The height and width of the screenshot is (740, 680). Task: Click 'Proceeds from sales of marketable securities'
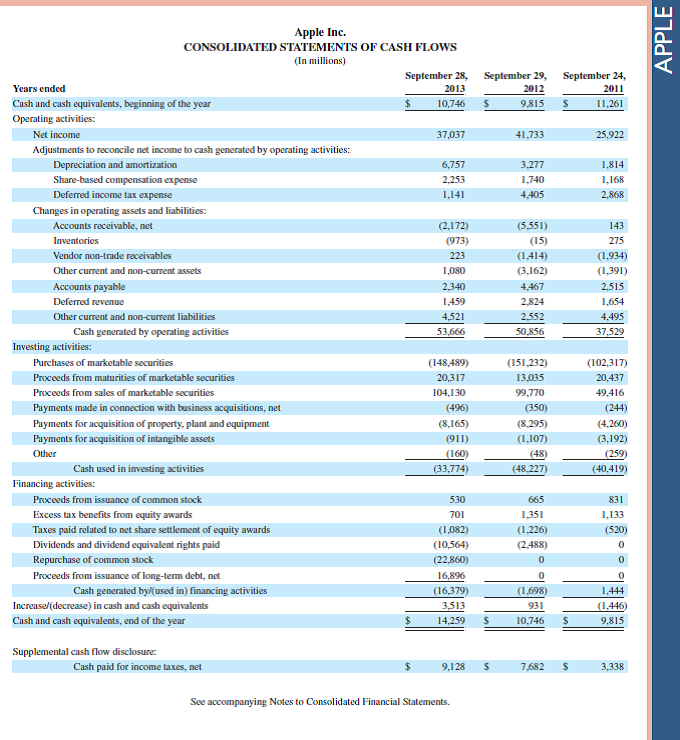click(x=123, y=393)
